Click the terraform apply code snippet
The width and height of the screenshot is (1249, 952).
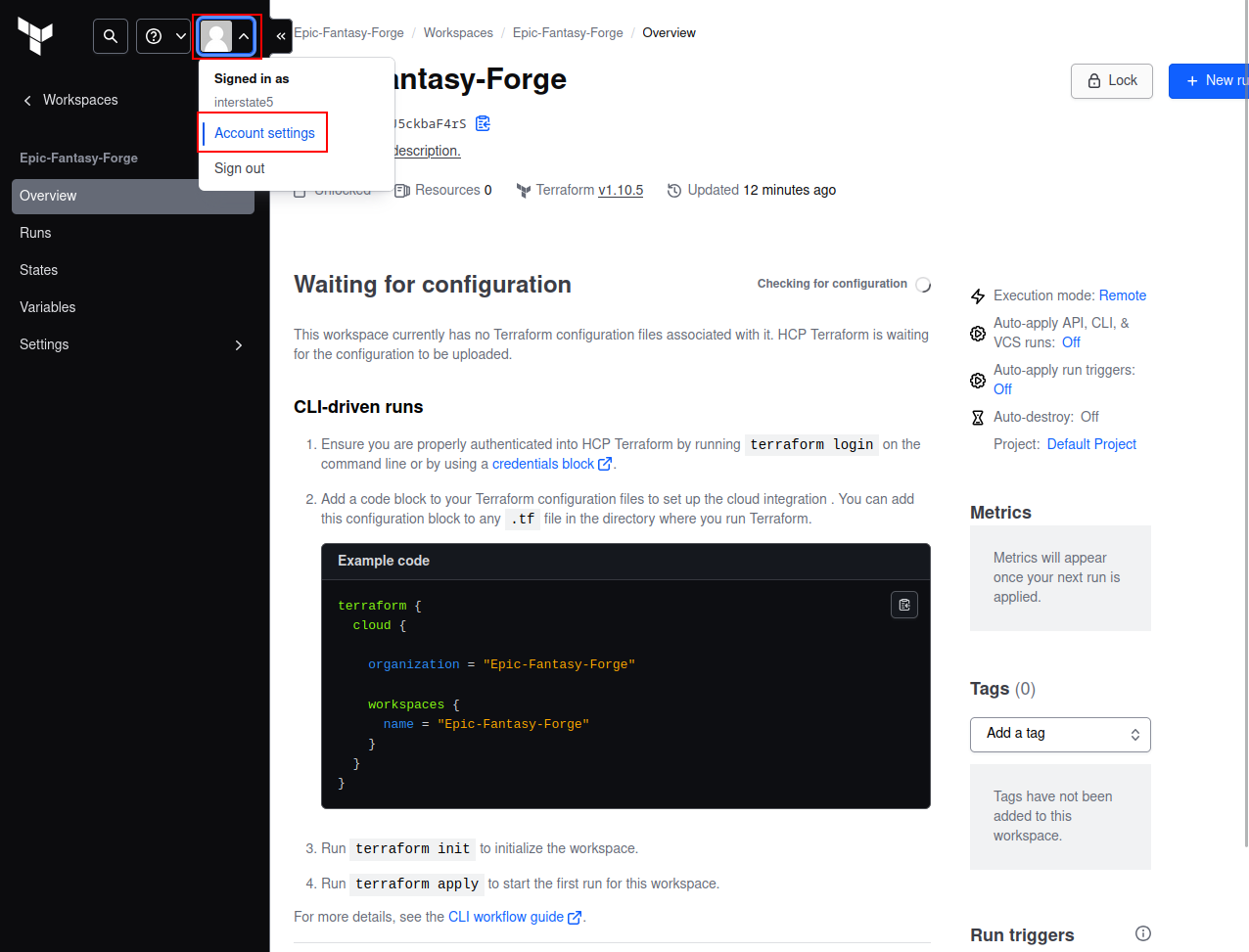pyautogui.click(x=417, y=884)
